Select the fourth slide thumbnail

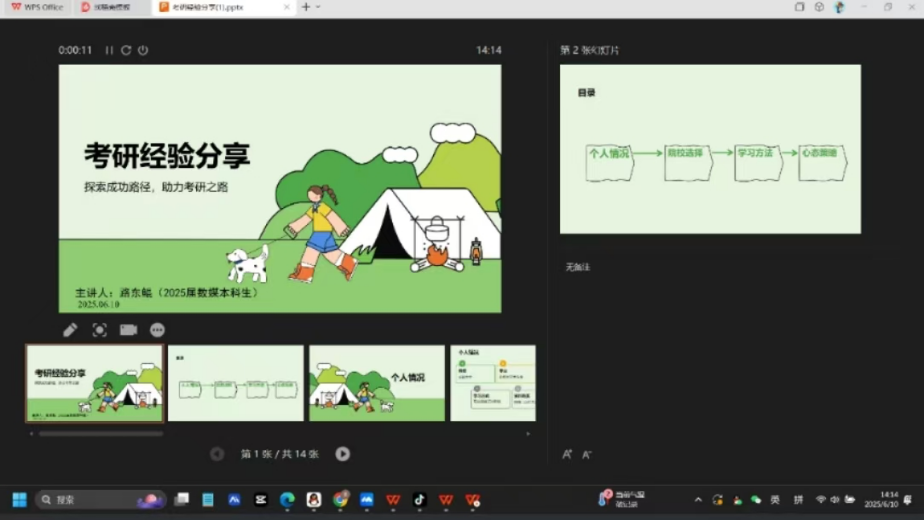click(x=493, y=383)
